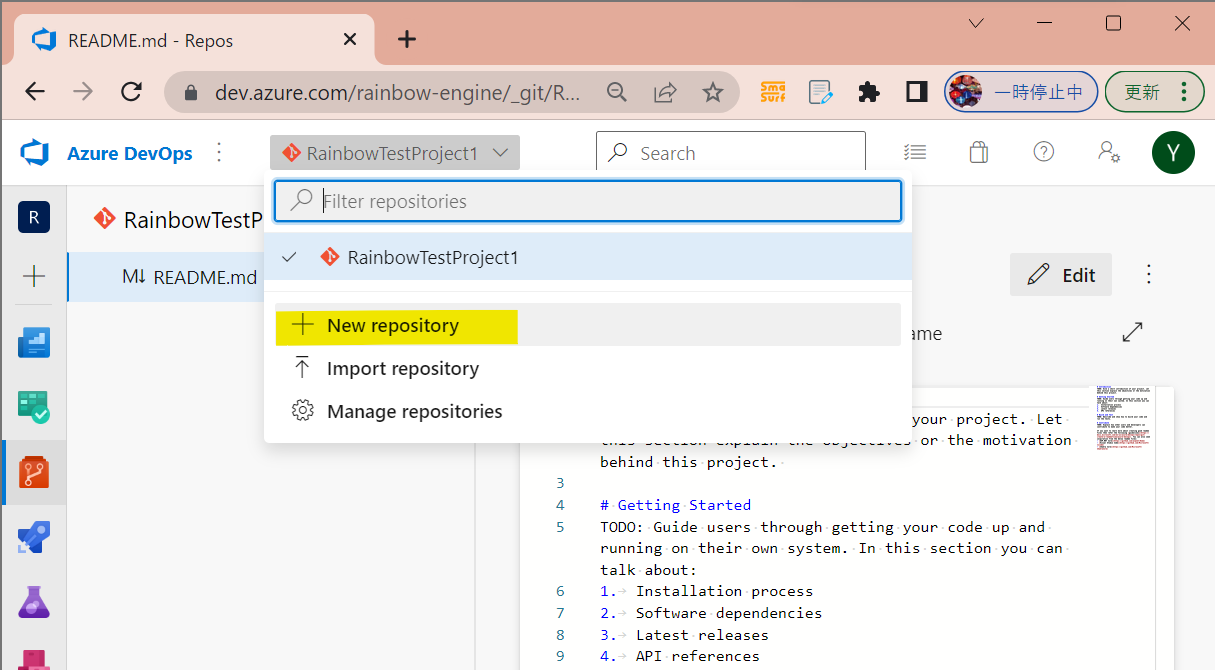This screenshot has width=1215, height=670.
Task: Toggle the browser side panel icon
Action: pos(916,92)
